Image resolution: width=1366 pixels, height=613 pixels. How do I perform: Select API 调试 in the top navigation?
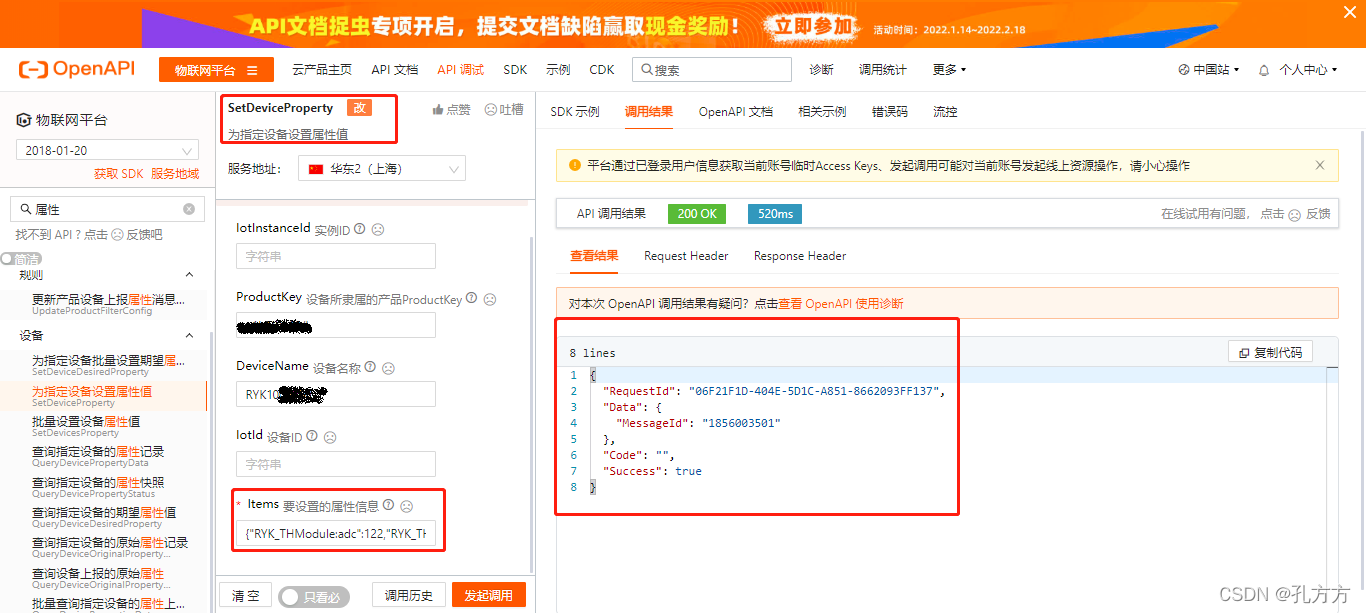click(x=460, y=70)
